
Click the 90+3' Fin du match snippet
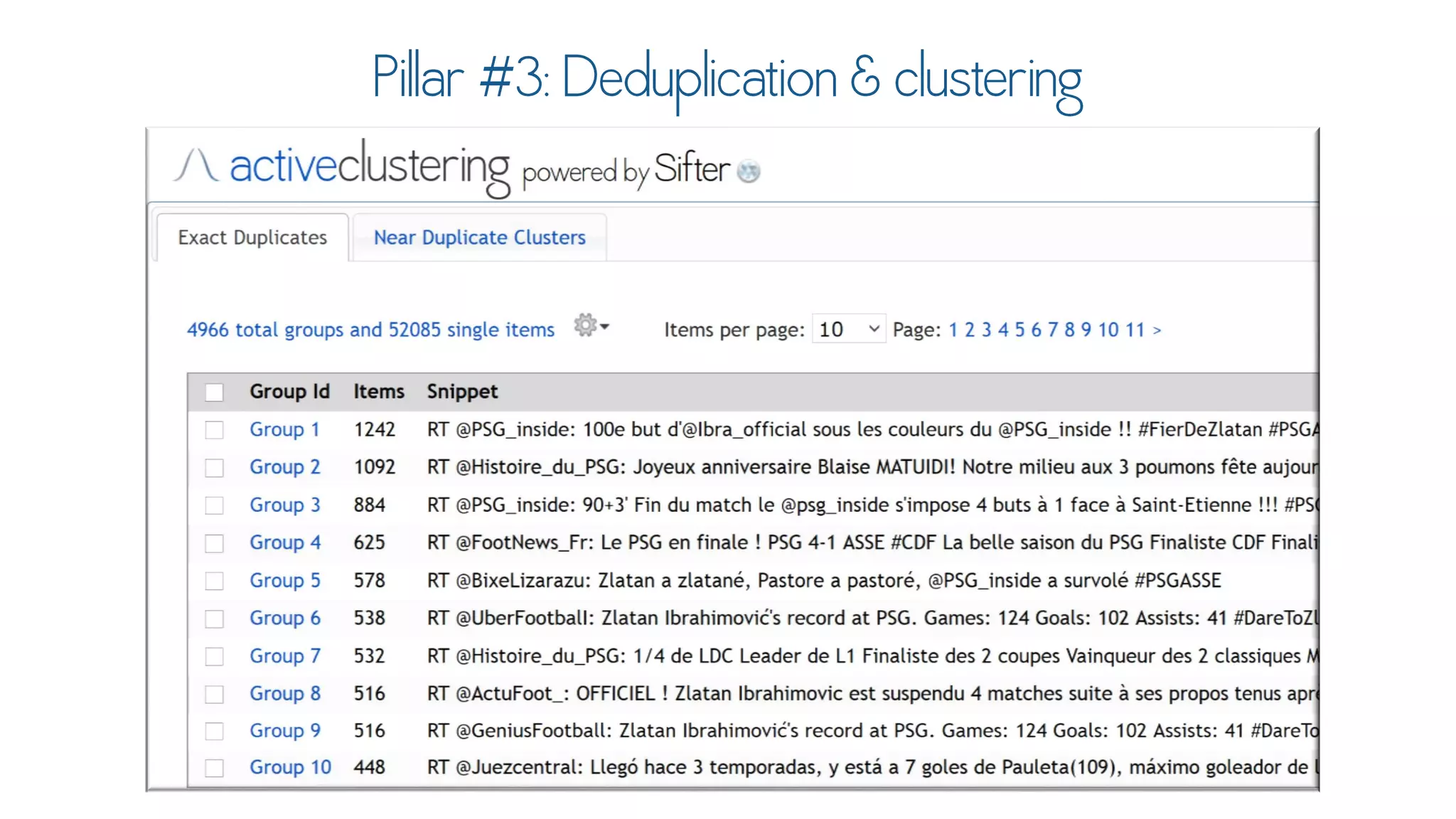click(872, 505)
